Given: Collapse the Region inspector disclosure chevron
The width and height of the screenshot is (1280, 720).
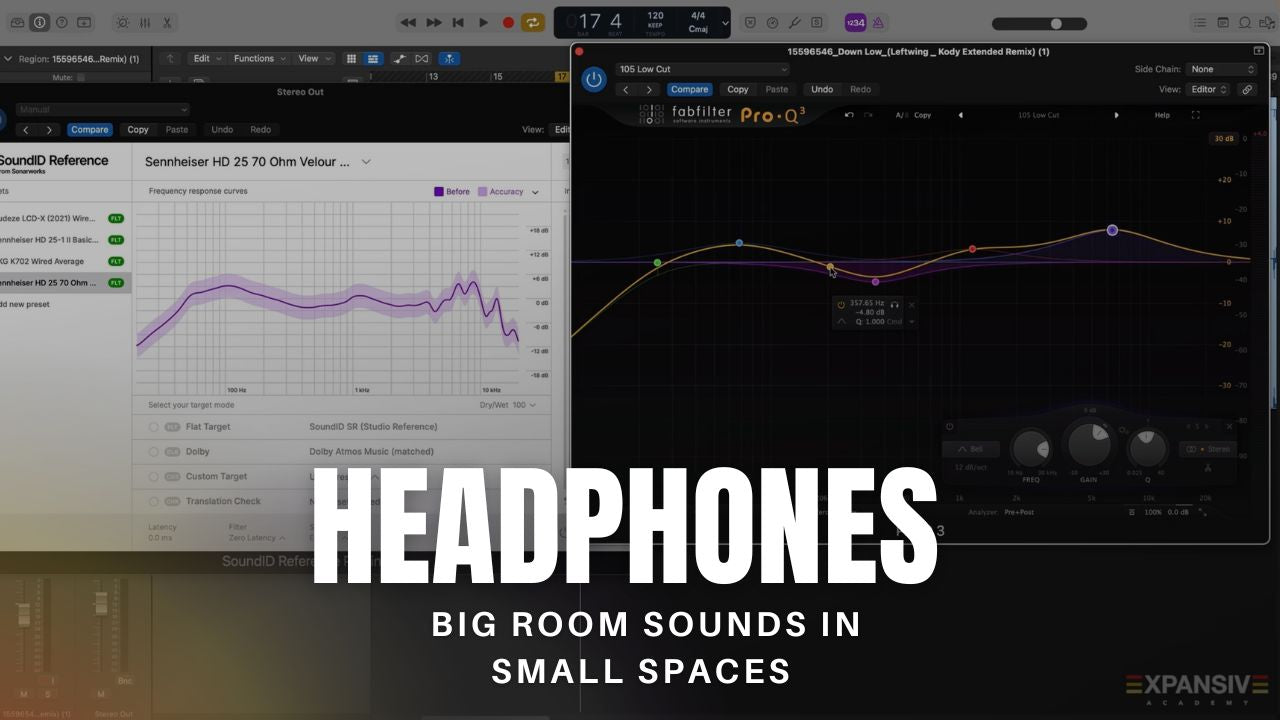Looking at the screenshot, I should point(8,59).
